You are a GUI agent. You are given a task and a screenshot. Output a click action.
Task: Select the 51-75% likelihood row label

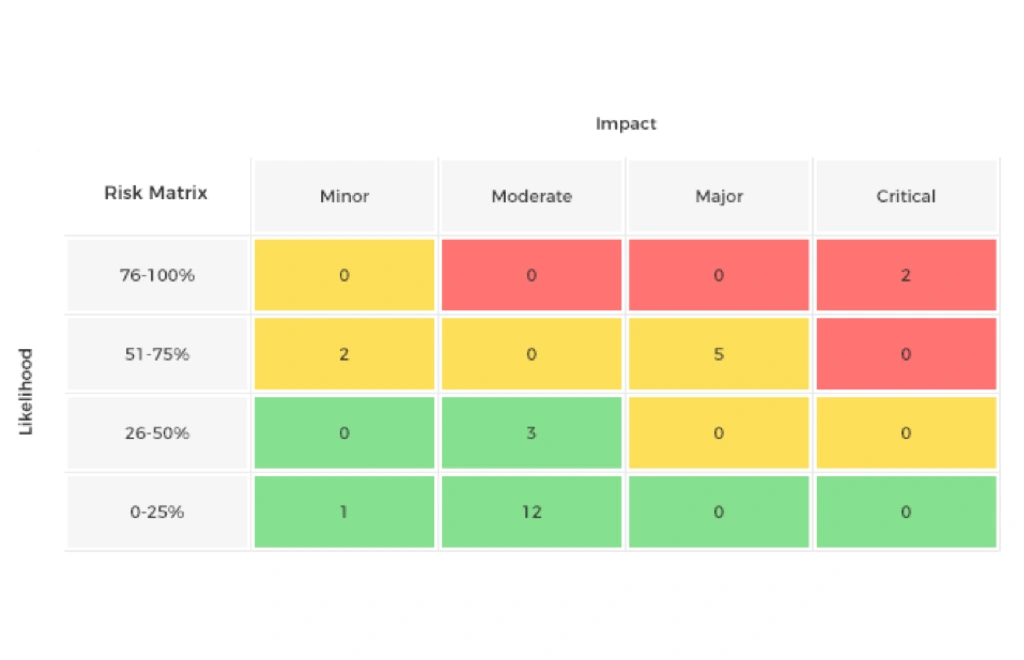pyautogui.click(x=157, y=354)
